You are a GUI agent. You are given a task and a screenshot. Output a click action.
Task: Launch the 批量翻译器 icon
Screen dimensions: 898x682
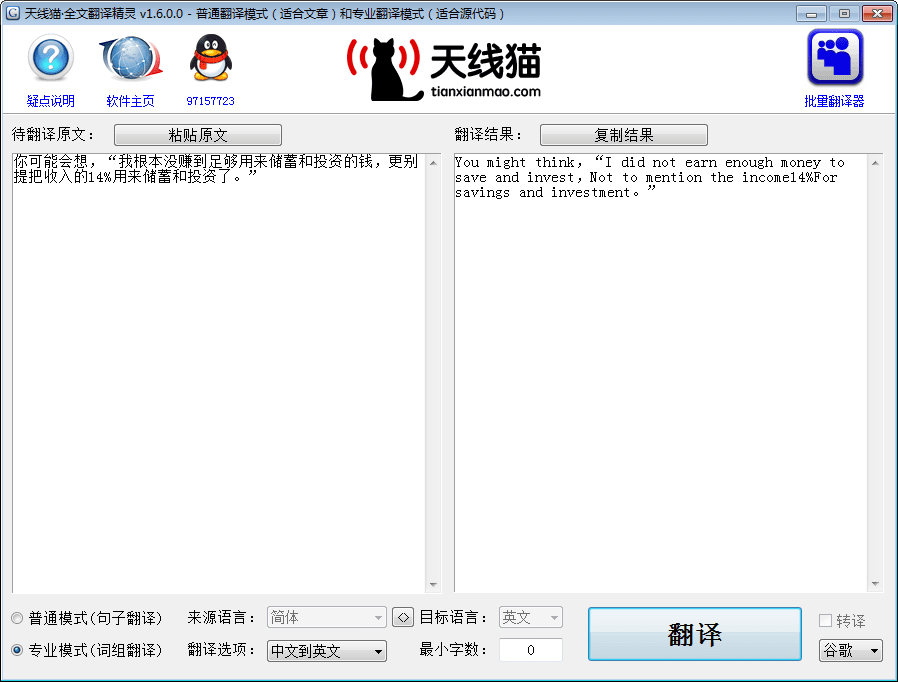click(834, 57)
